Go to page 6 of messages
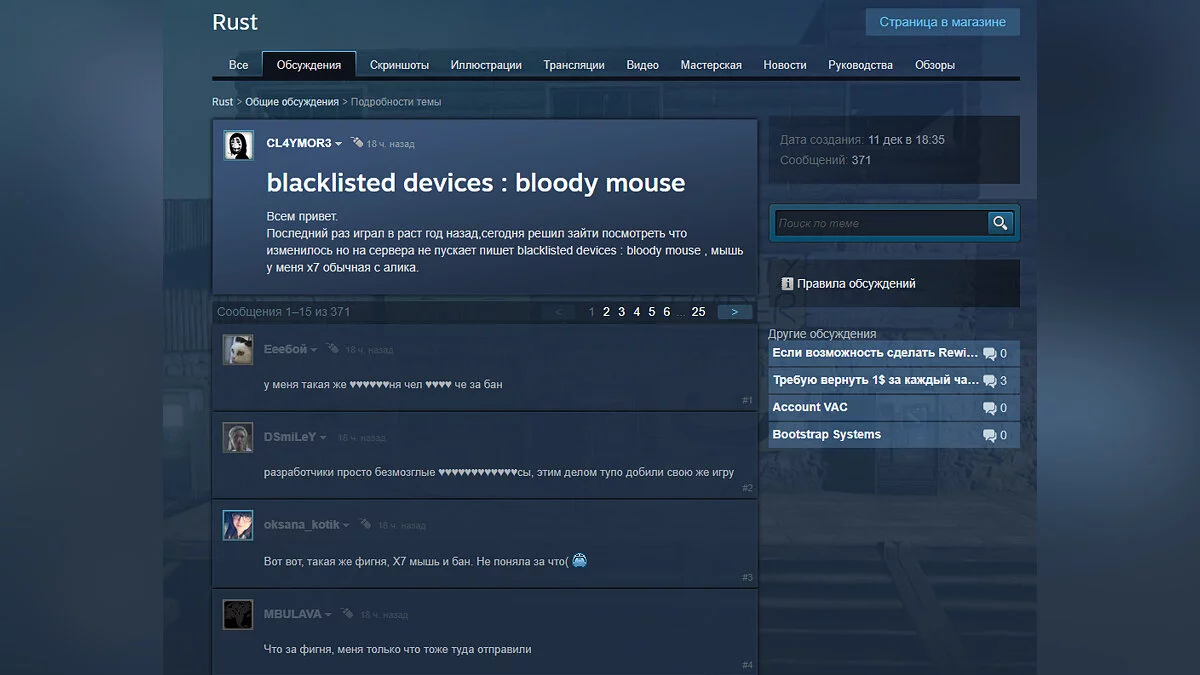This screenshot has width=1200, height=675. (x=666, y=312)
